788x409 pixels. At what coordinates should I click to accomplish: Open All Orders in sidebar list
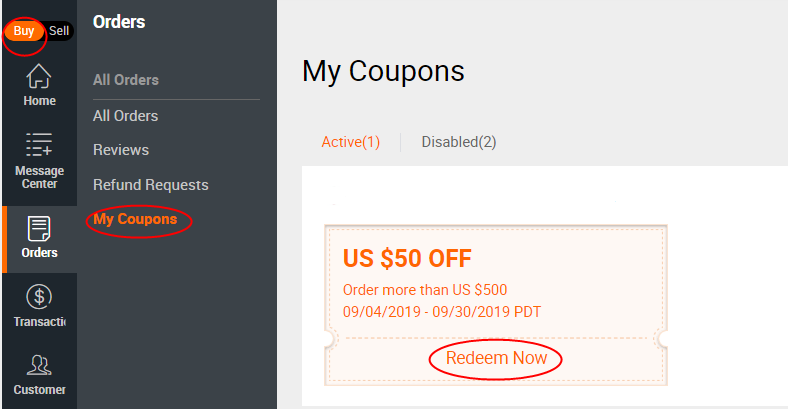(125, 116)
